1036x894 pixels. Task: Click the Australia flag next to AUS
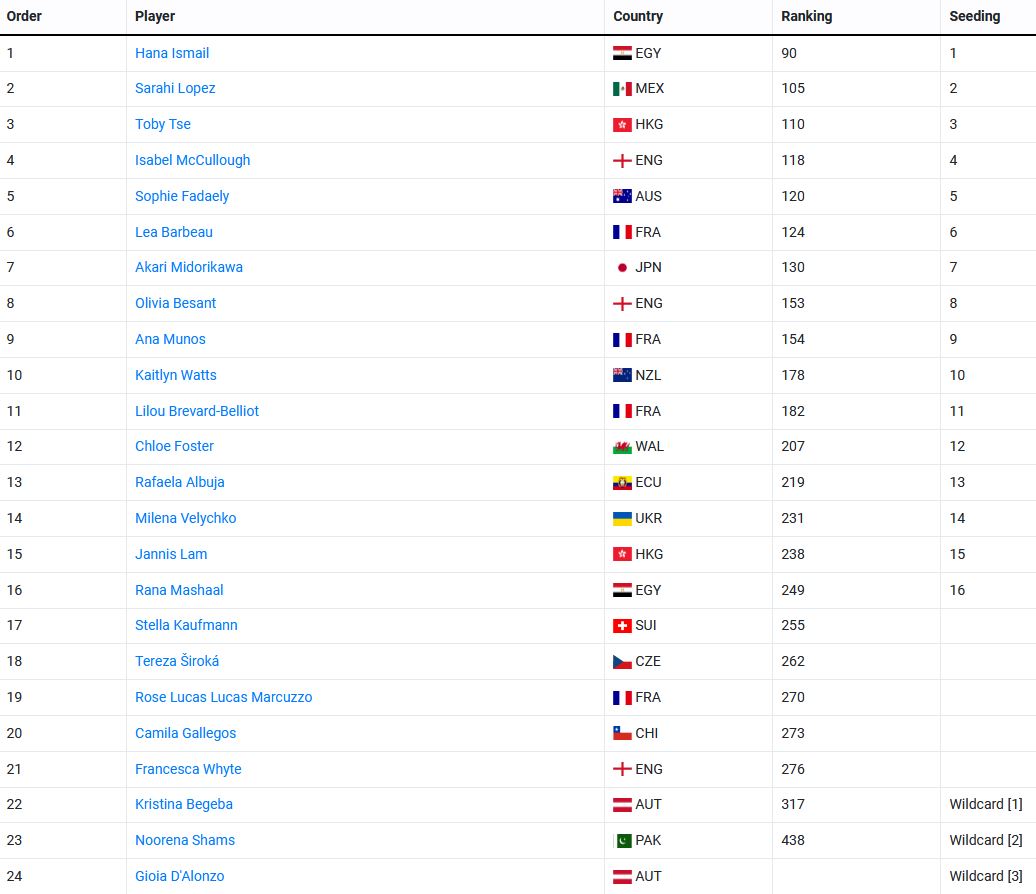click(622, 196)
